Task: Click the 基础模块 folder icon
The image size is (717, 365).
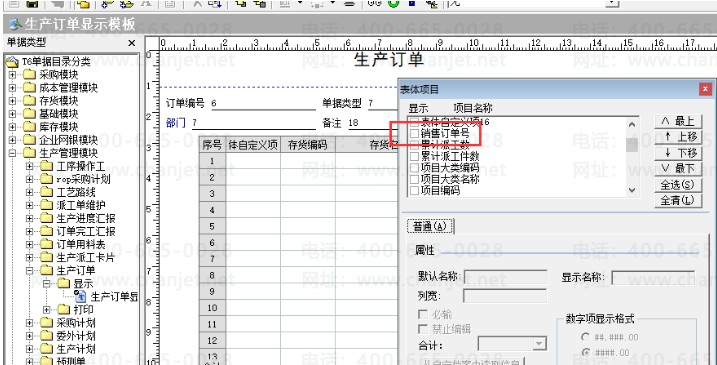Action: (x=29, y=113)
